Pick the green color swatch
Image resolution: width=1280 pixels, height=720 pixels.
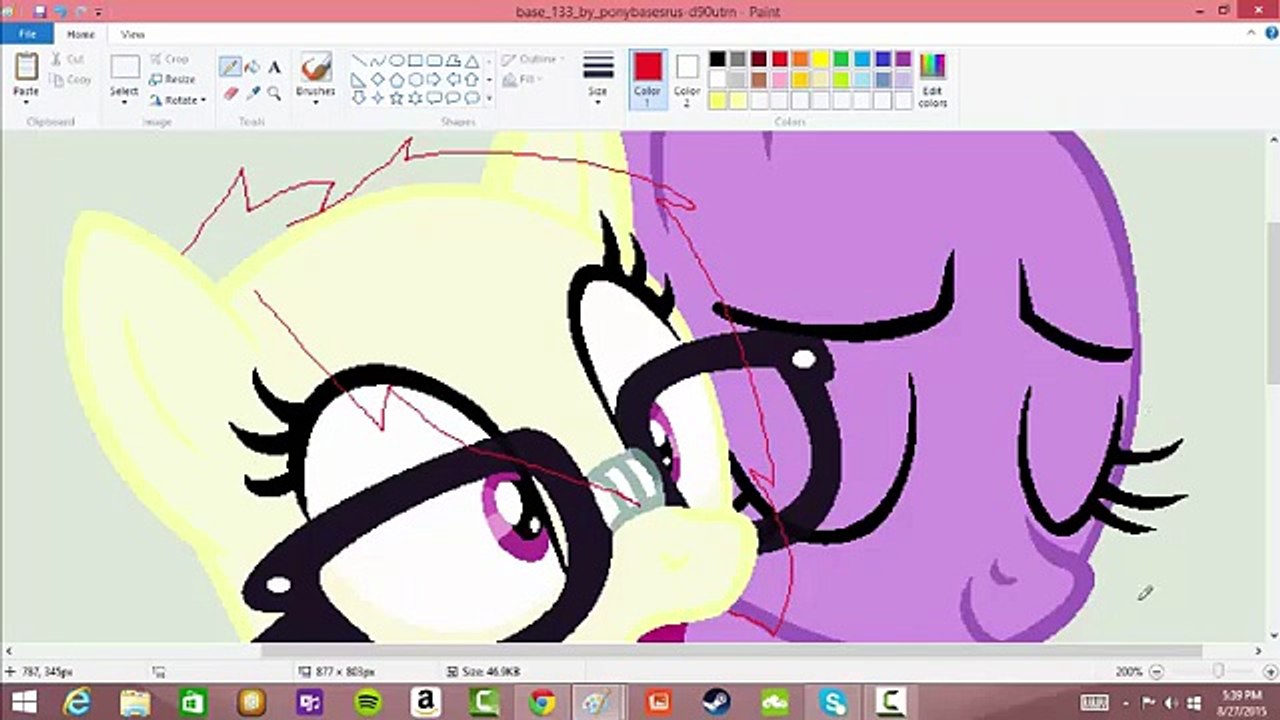(841, 59)
